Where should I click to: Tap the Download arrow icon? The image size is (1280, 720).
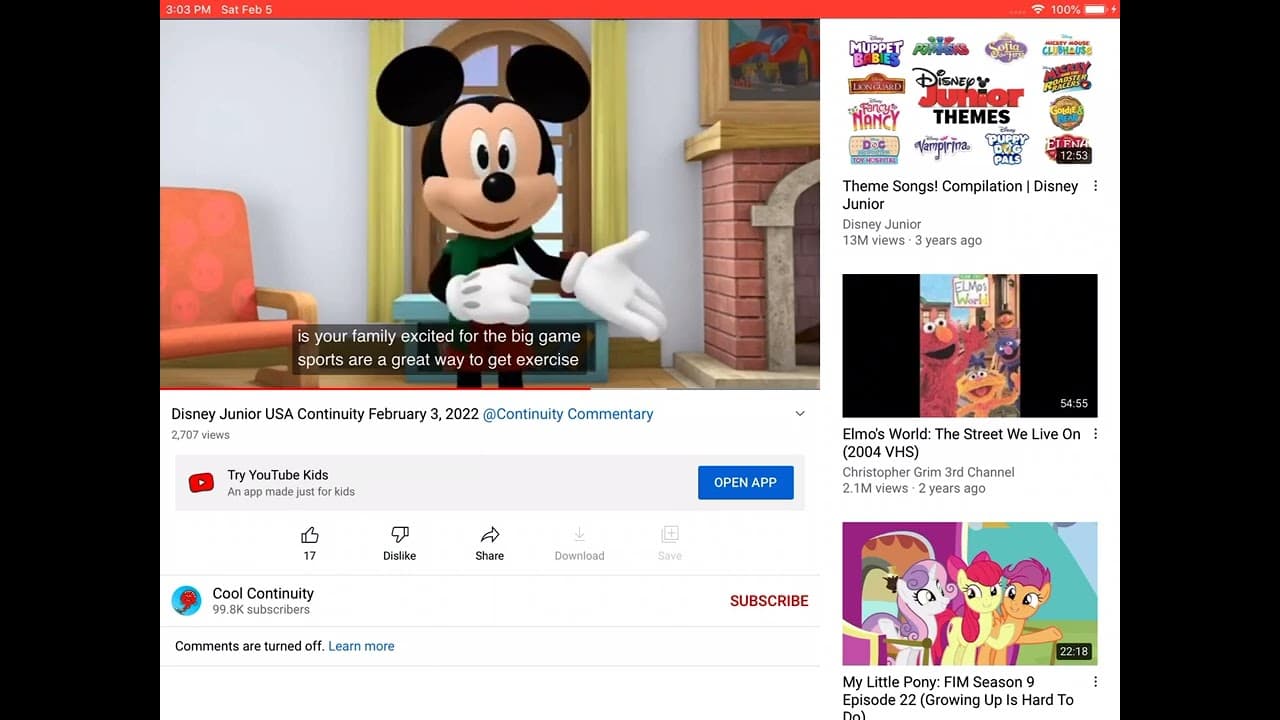[579, 535]
